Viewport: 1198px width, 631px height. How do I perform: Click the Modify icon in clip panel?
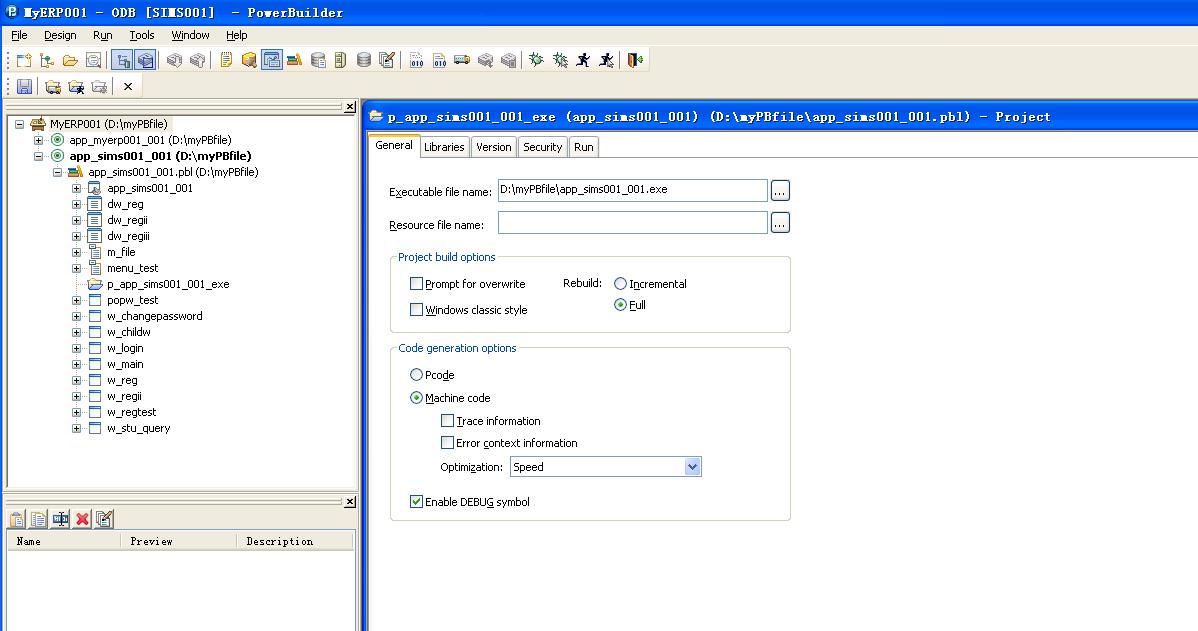point(104,519)
